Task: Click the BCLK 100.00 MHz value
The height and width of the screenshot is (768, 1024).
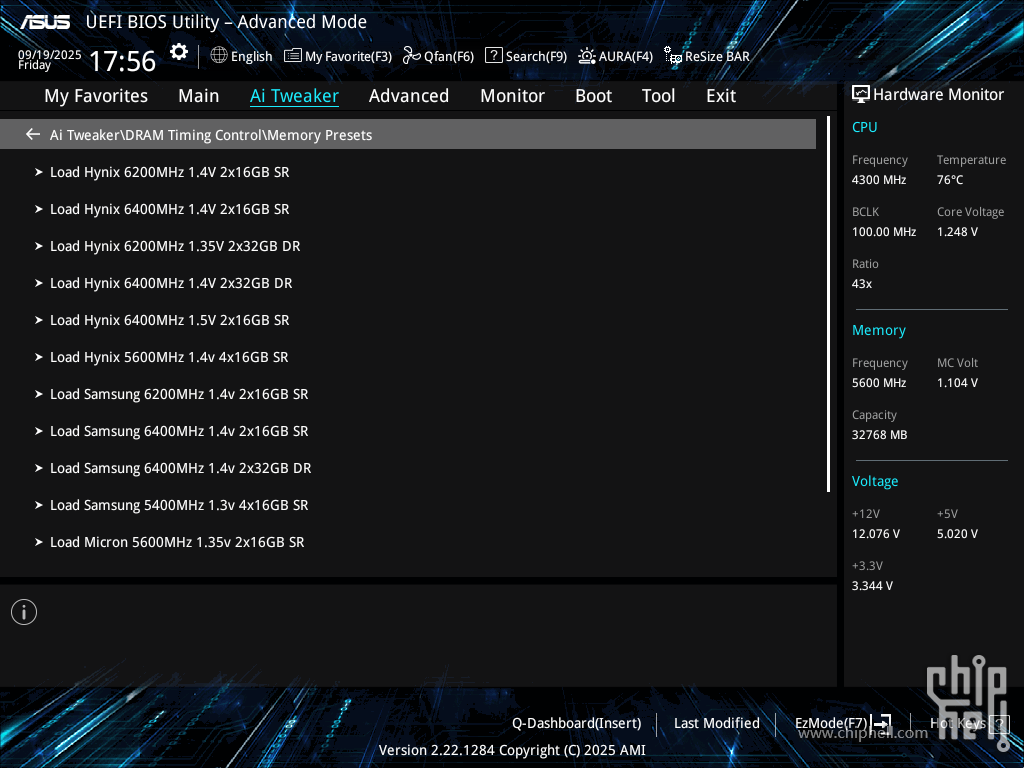Action: [884, 232]
